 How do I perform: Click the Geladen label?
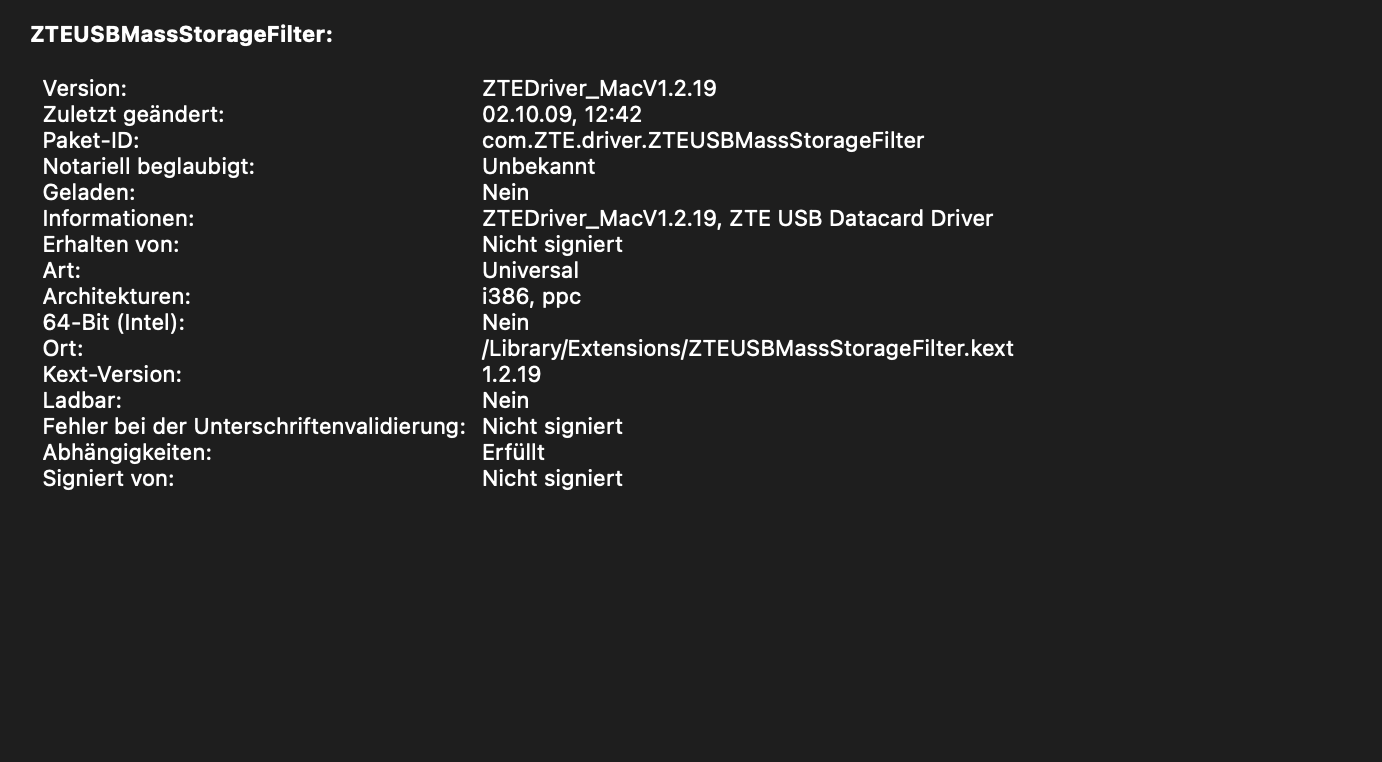89,192
